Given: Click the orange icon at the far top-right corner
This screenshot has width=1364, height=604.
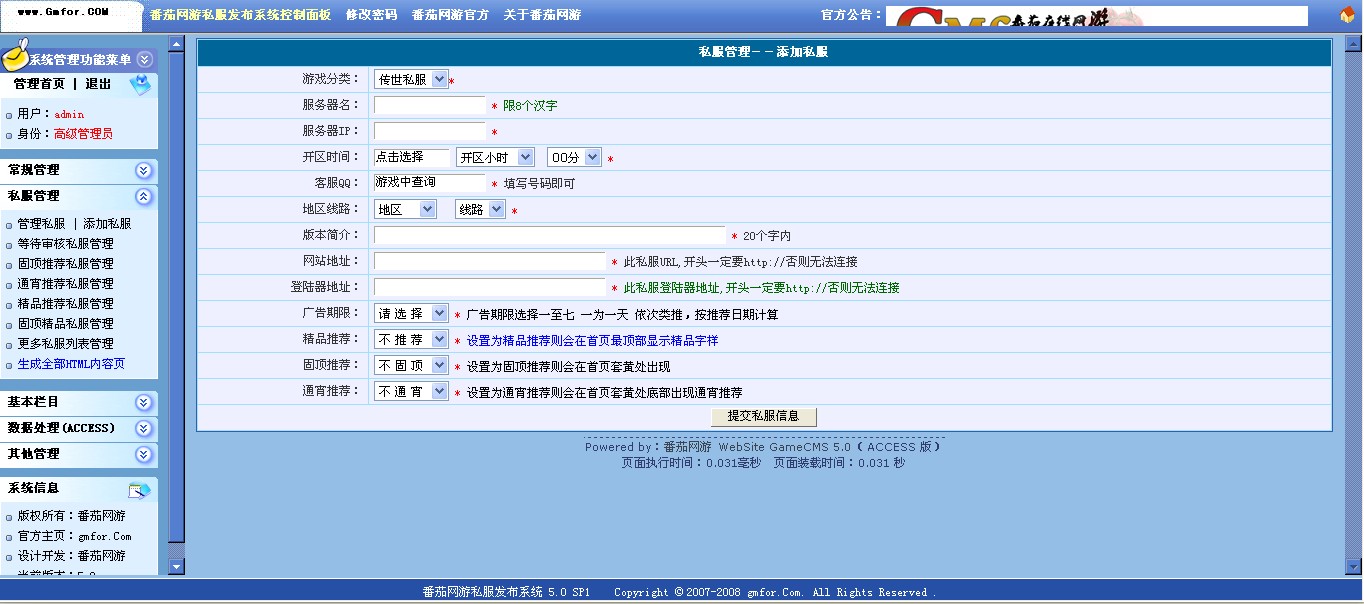Looking at the screenshot, I should coord(1348,14).
